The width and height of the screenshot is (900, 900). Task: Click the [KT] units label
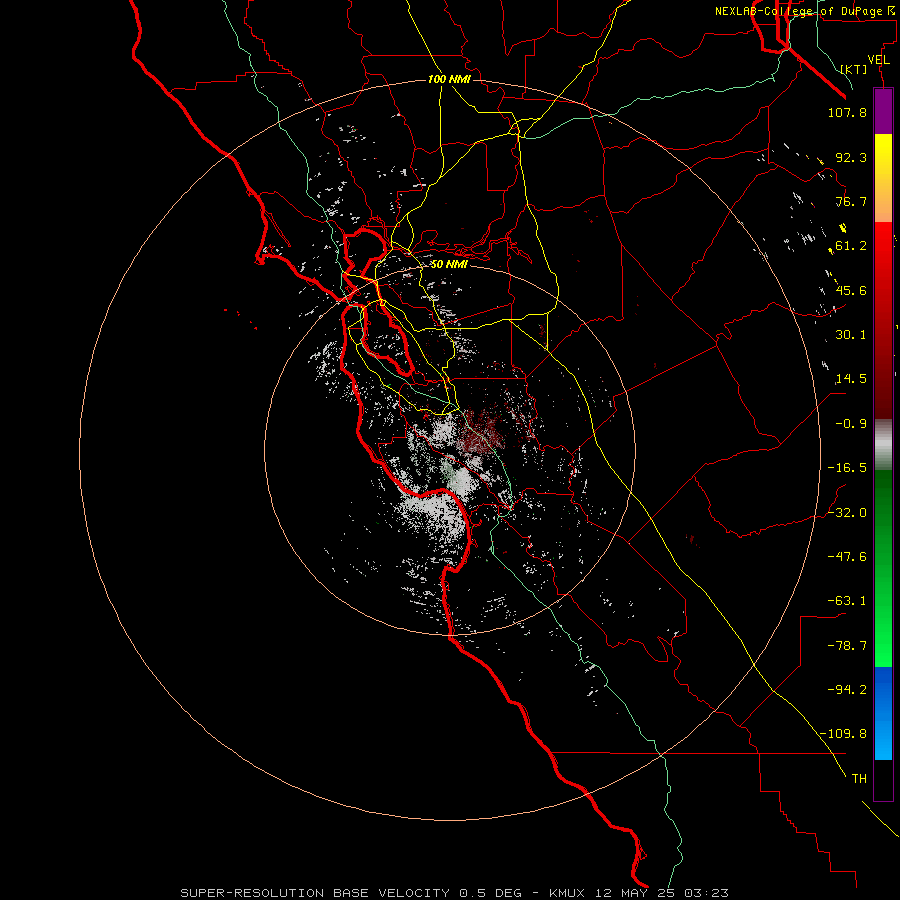point(854,69)
